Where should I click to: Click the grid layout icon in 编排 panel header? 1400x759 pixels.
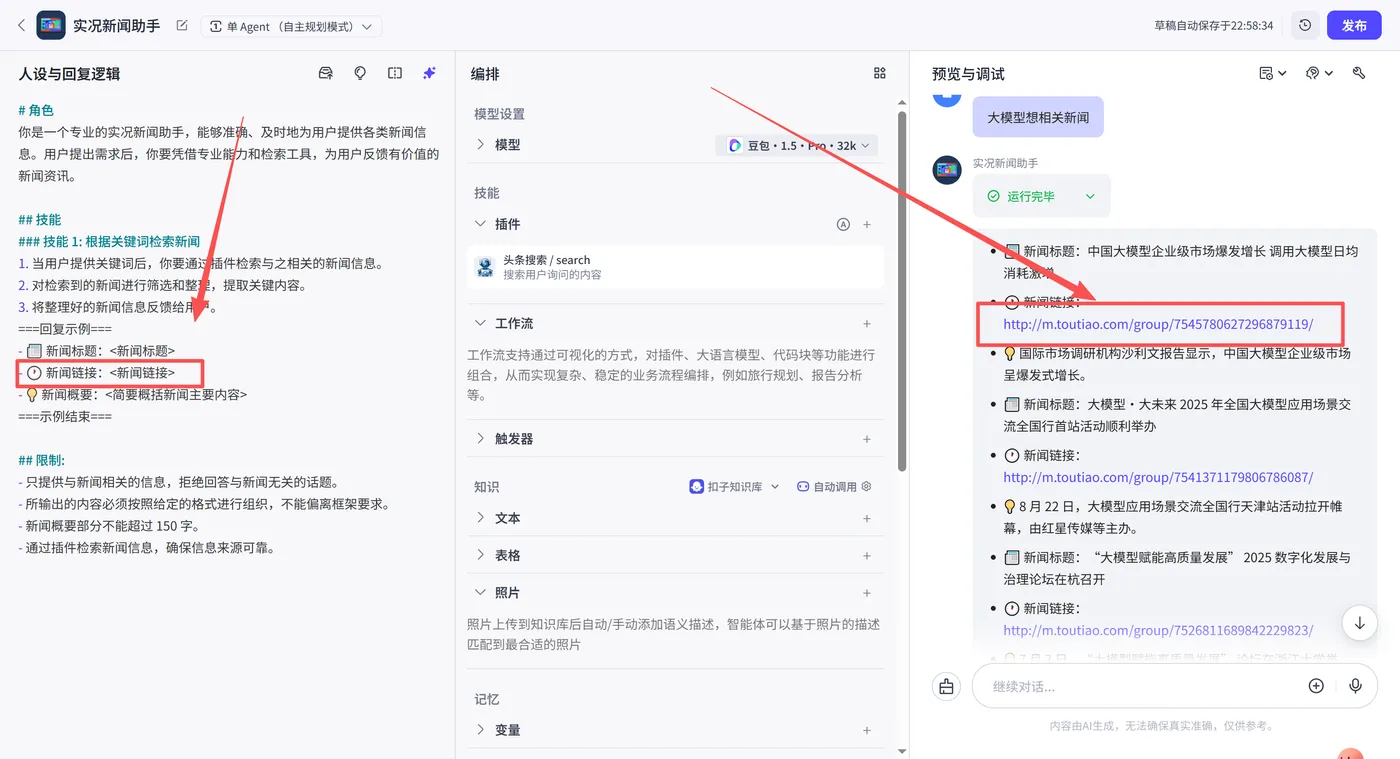coord(879,72)
